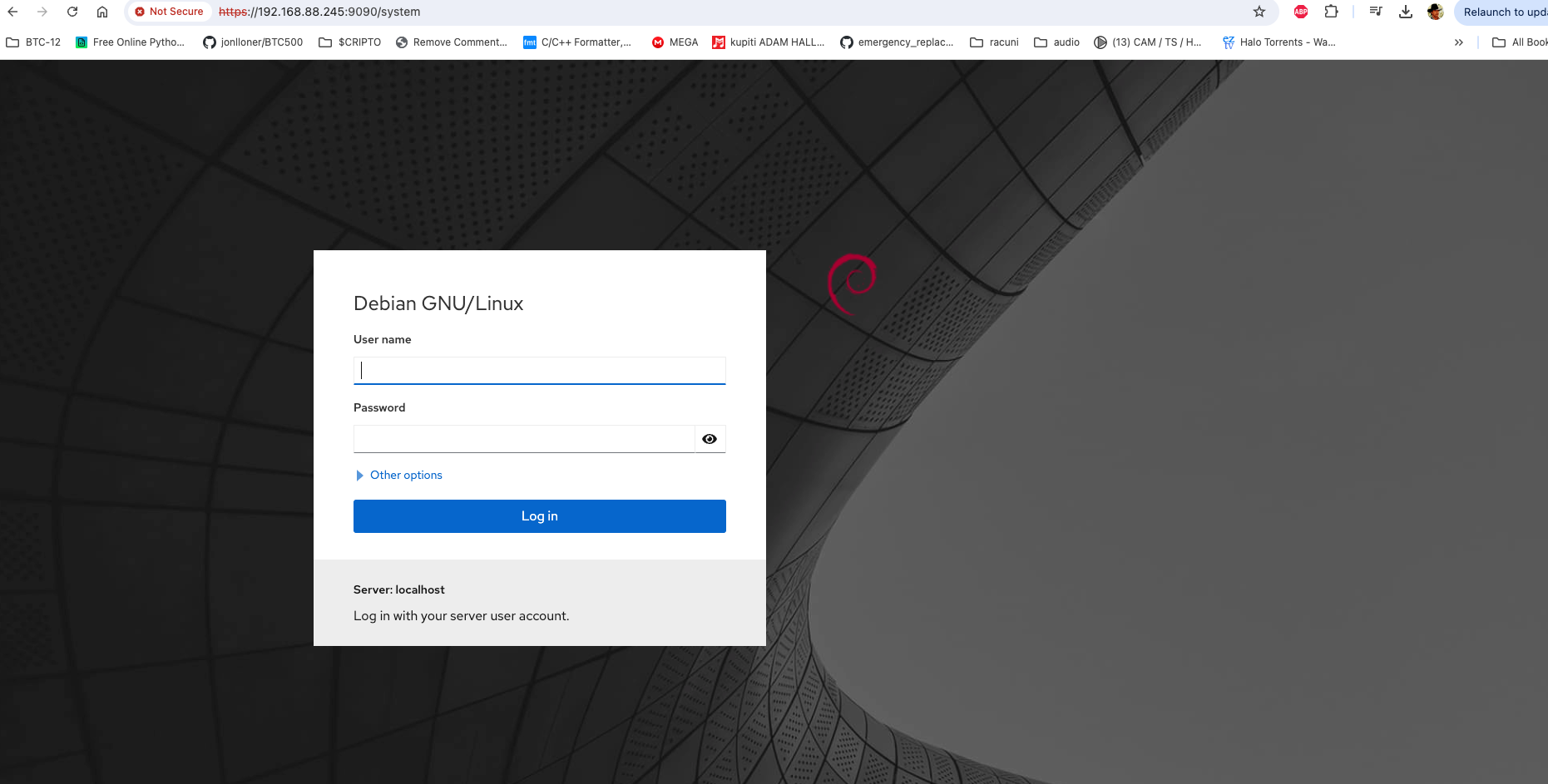The image size is (1548, 784).
Task: Click 'Log in with your server user account.' text
Action: coord(462,616)
